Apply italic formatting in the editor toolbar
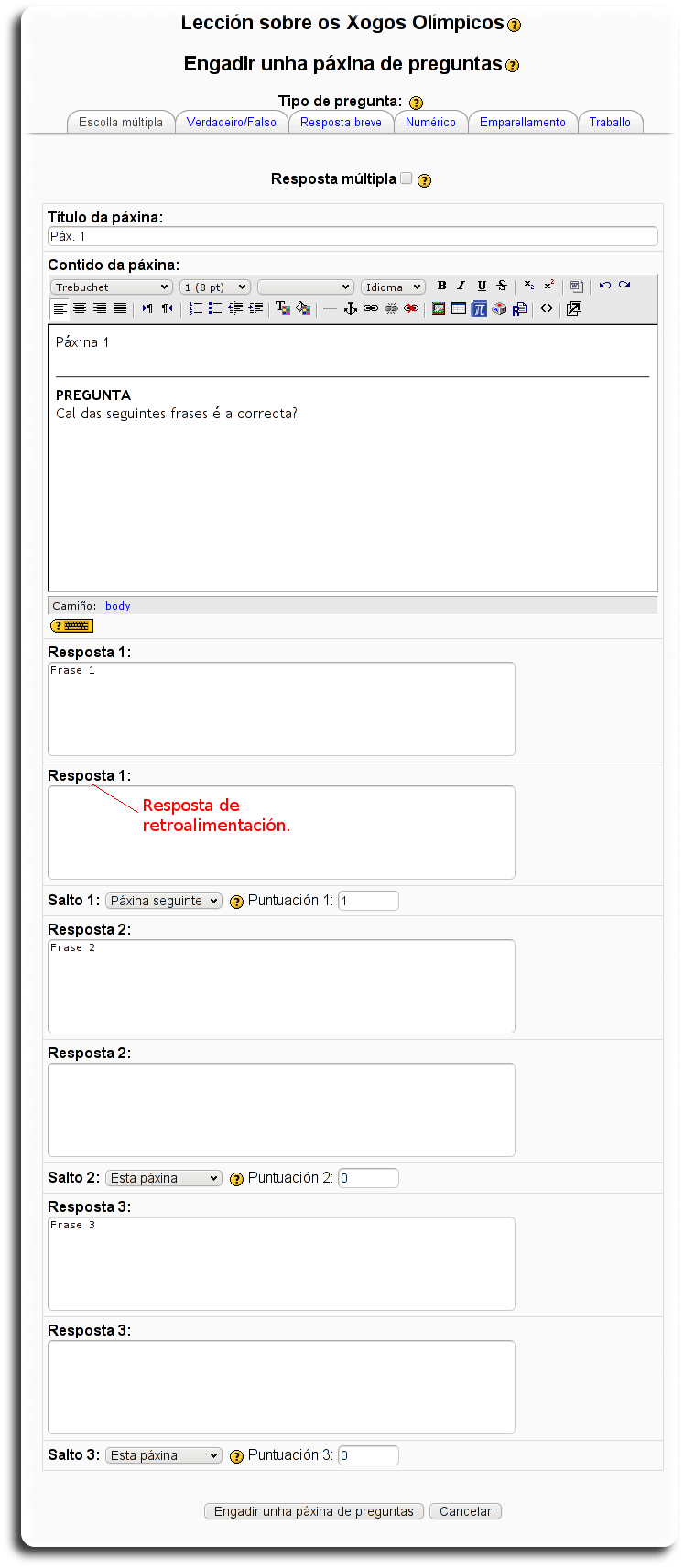This screenshot has width=684, height=1568. point(461,286)
